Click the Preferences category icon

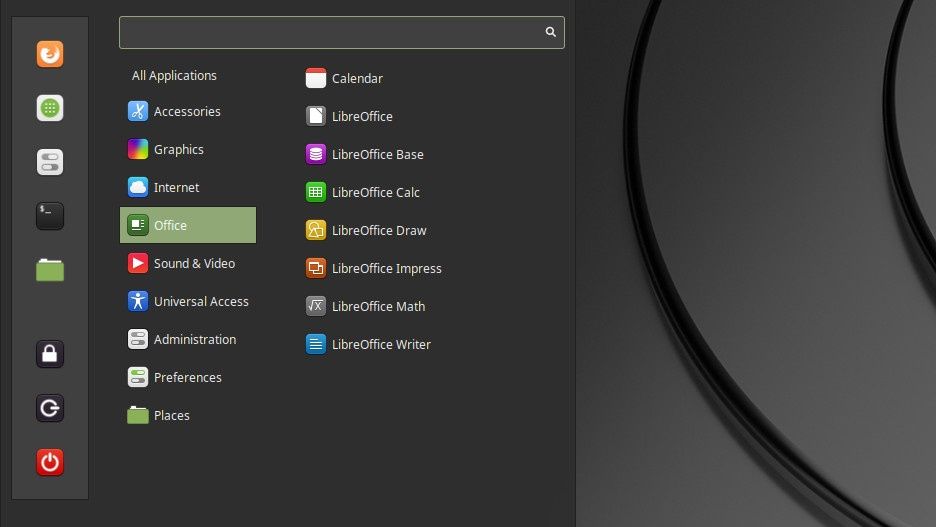[x=138, y=377]
